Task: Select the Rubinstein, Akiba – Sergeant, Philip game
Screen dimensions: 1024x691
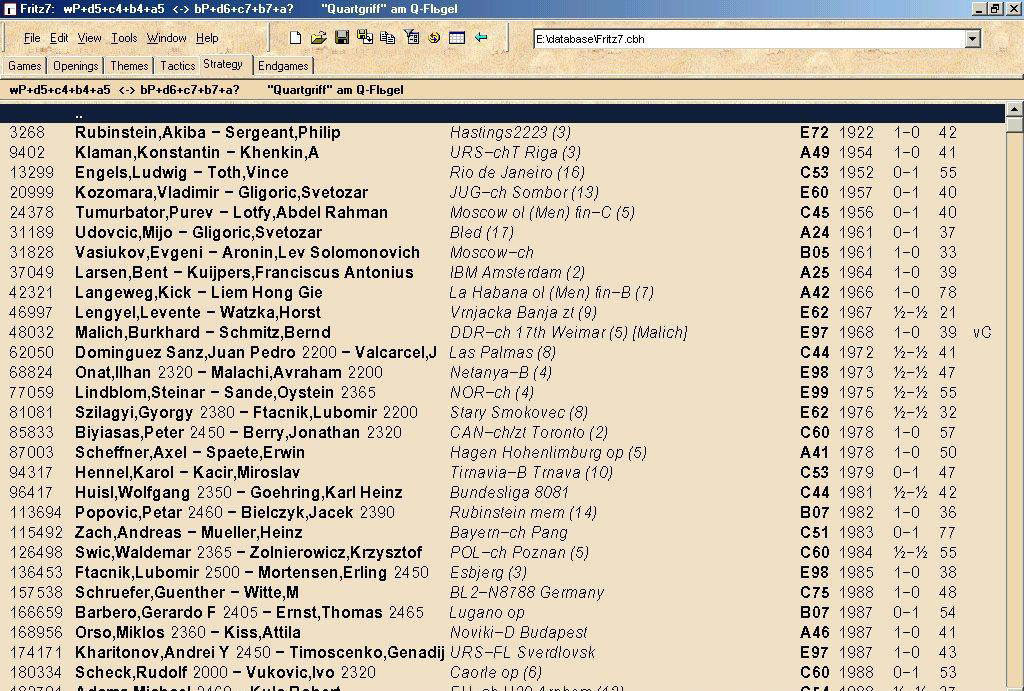Action: 207,132
